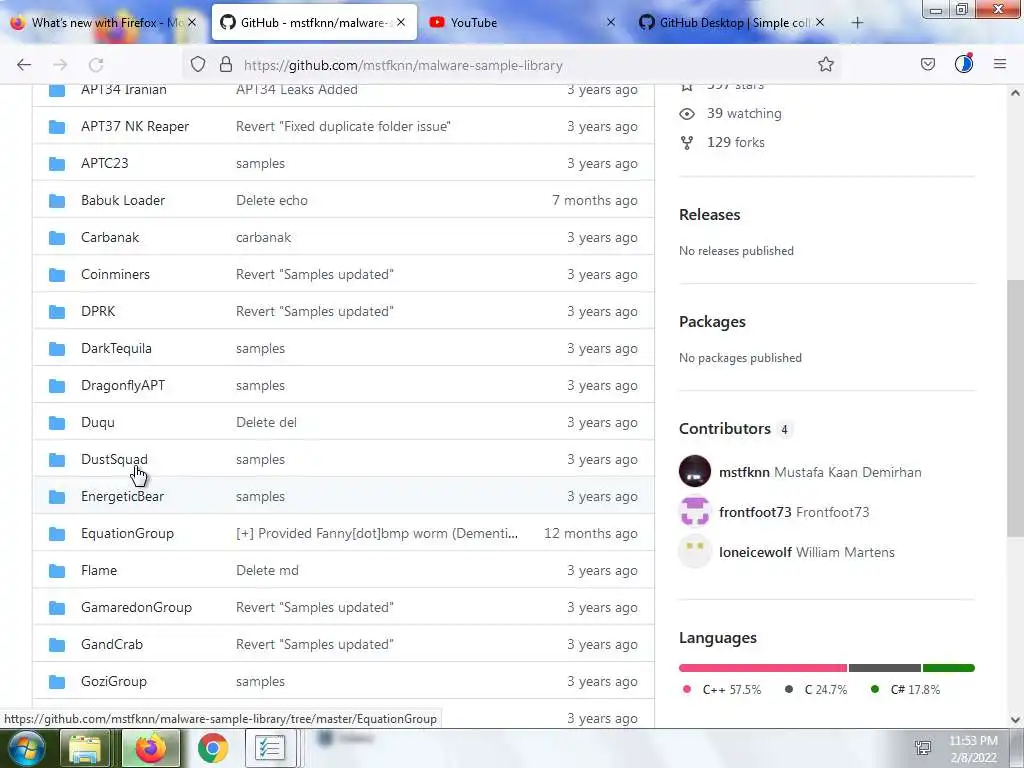This screenshot has width=1024, height=768.
Task: Open the Contributors 4 heading link
Action: click(735, 428)
